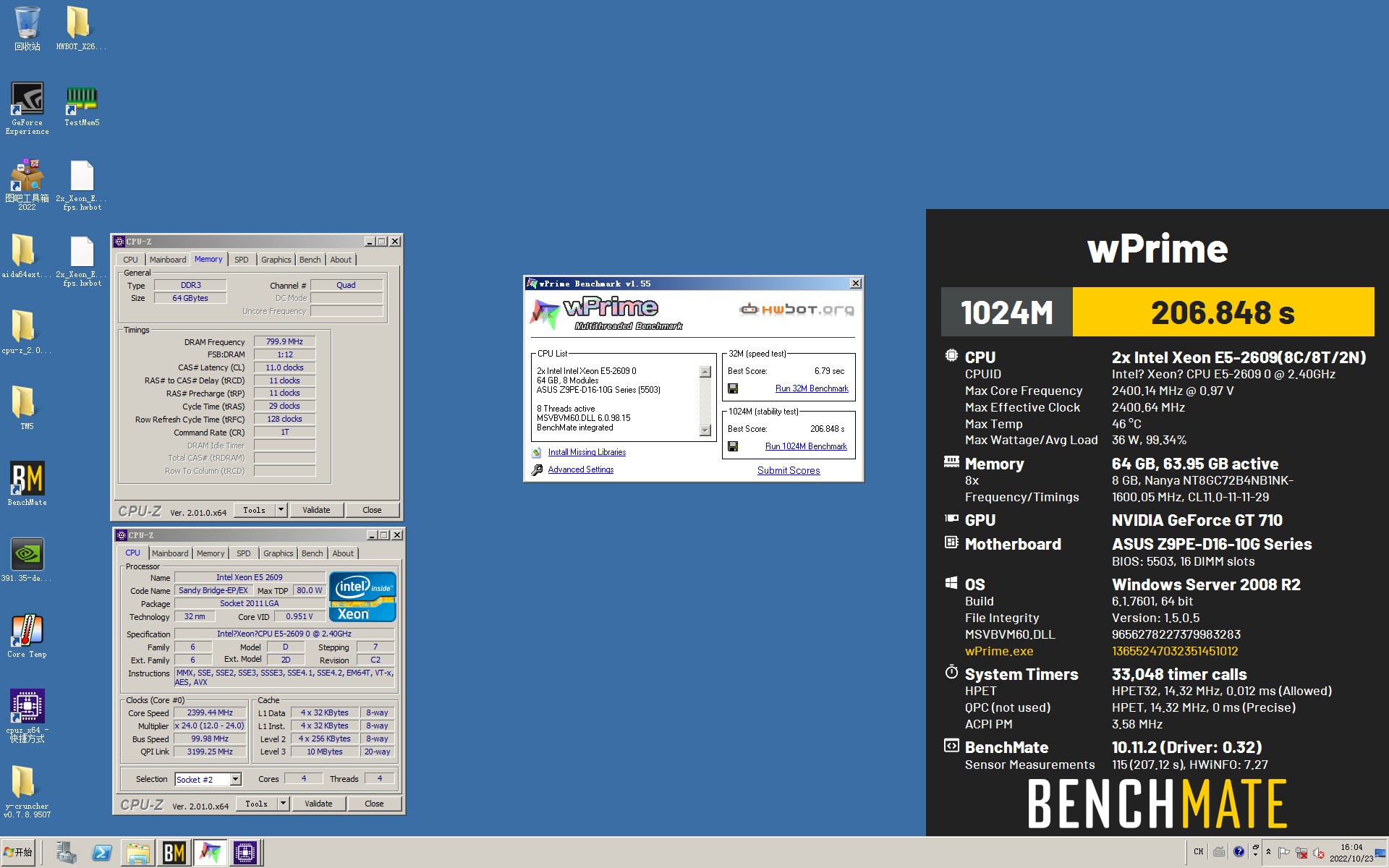
Task: Launch PowerShell from the taskbar
Action: point(102,853)
